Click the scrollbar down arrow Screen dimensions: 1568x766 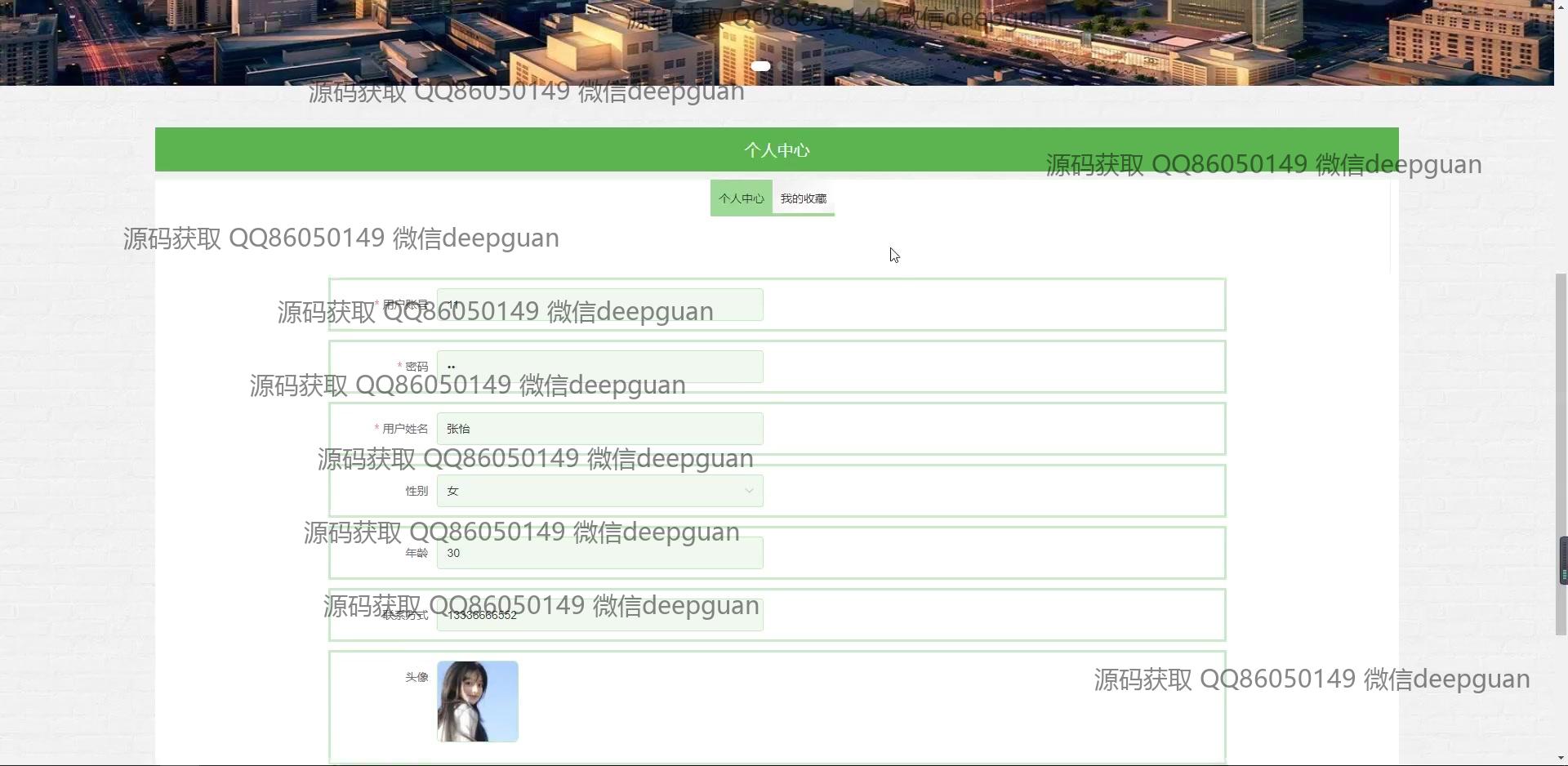1561,759
